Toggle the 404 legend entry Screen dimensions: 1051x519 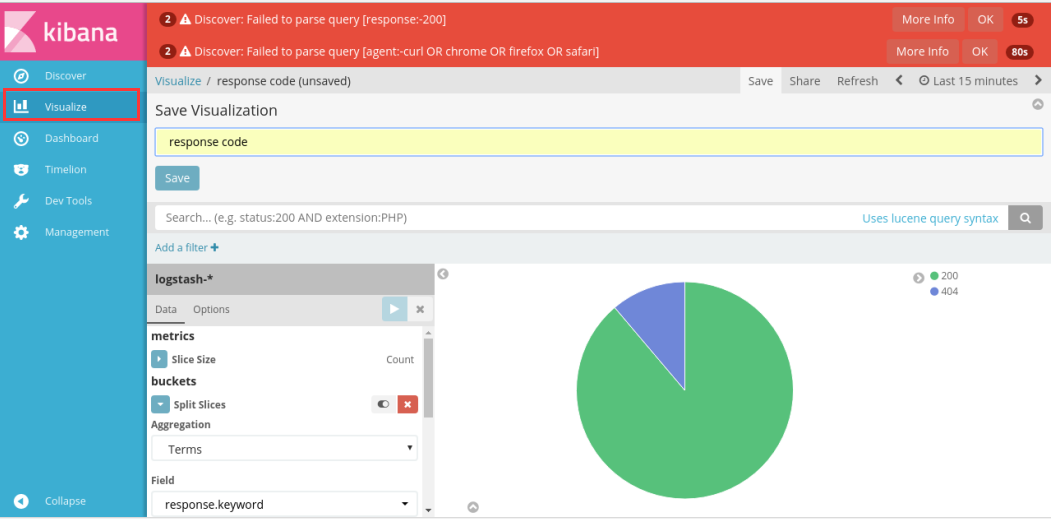[x=943, y=292]
